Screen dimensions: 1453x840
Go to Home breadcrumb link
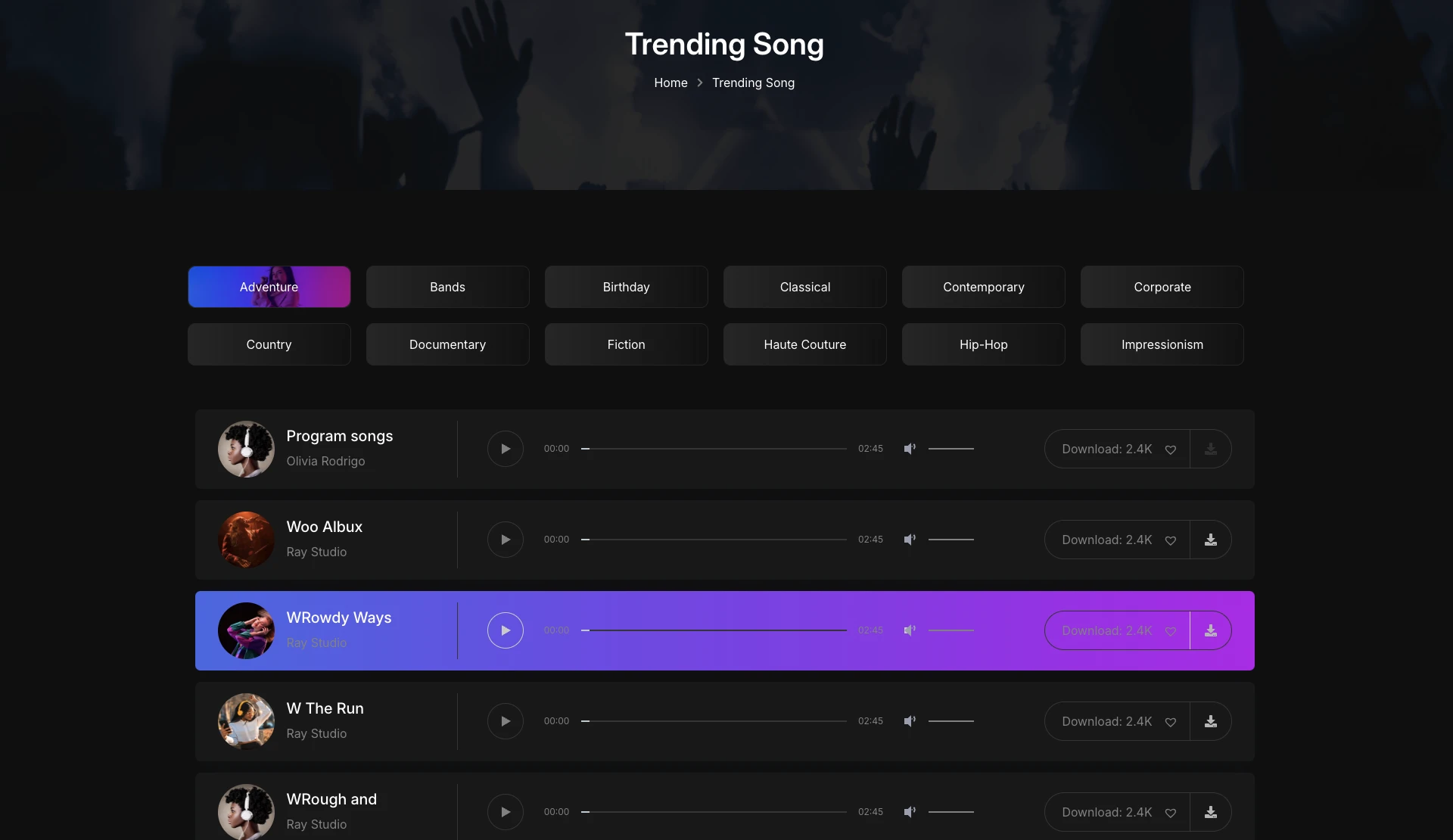(x=670, y=82)
